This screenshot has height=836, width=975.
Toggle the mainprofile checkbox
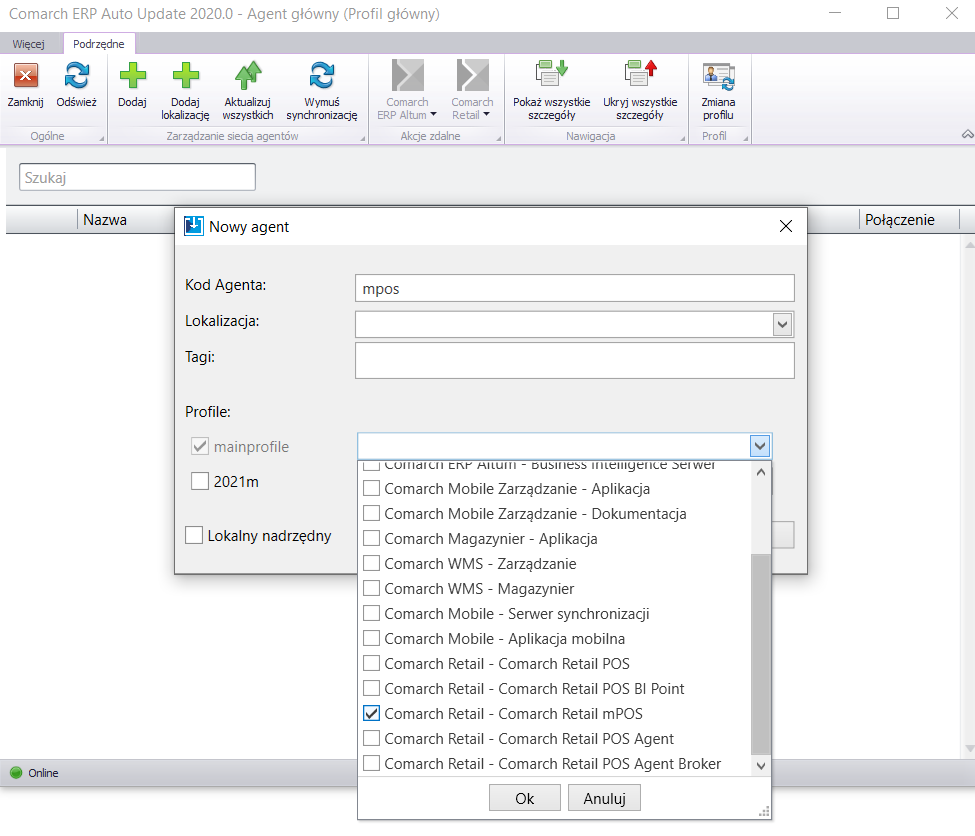(200, 446)
